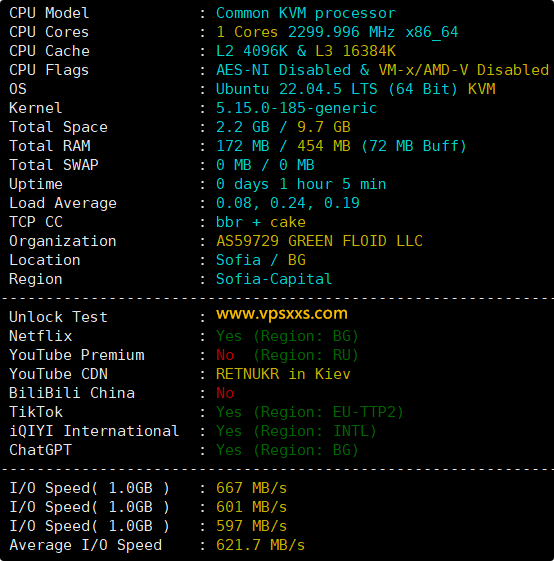554x561 pixels.
Task: Click the 'CPU Model' label
Action: pyautogui.click(x=49, y=13)
